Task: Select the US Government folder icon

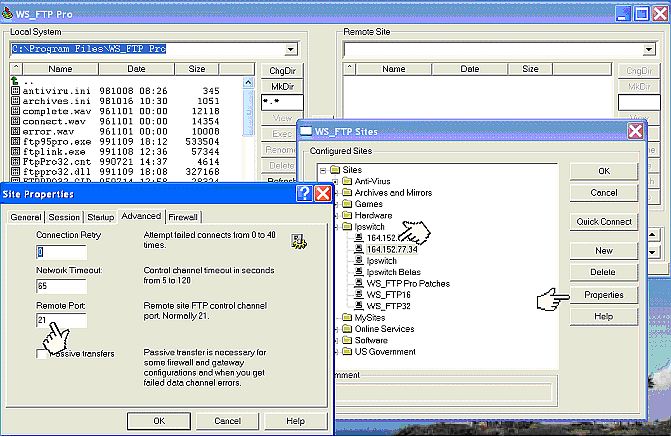Action: tap(347, 351)
